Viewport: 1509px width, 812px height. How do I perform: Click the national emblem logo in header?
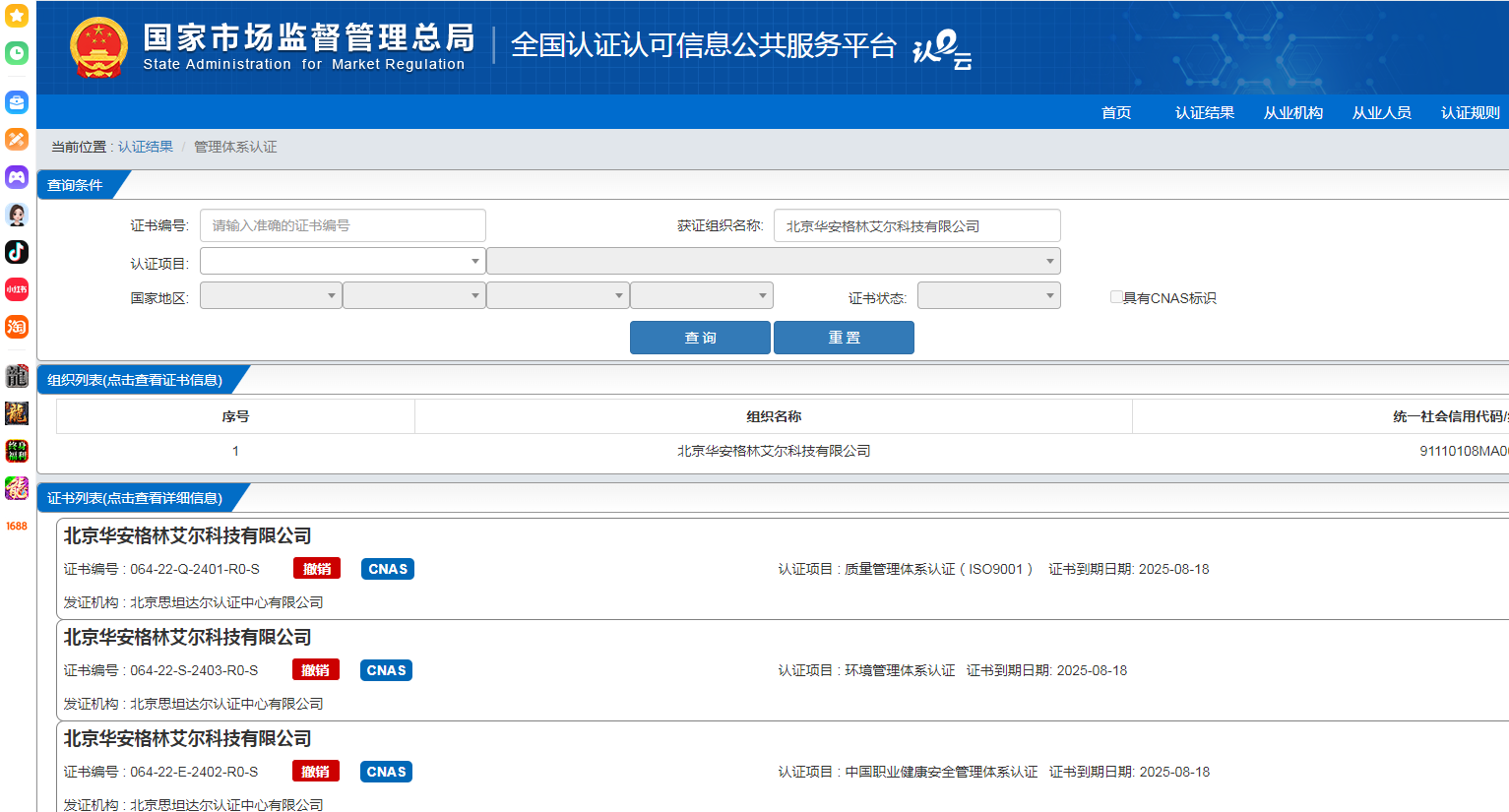click(98, 47)
